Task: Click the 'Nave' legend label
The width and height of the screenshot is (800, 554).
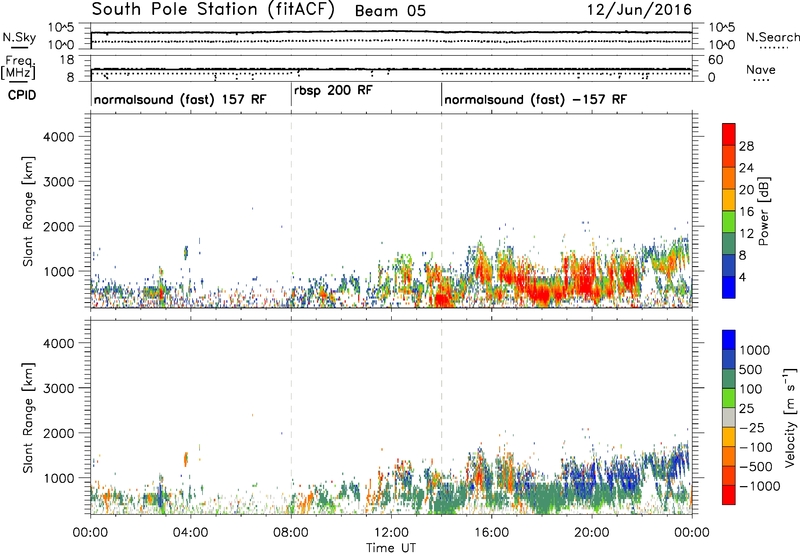Action: click(760, 70)
